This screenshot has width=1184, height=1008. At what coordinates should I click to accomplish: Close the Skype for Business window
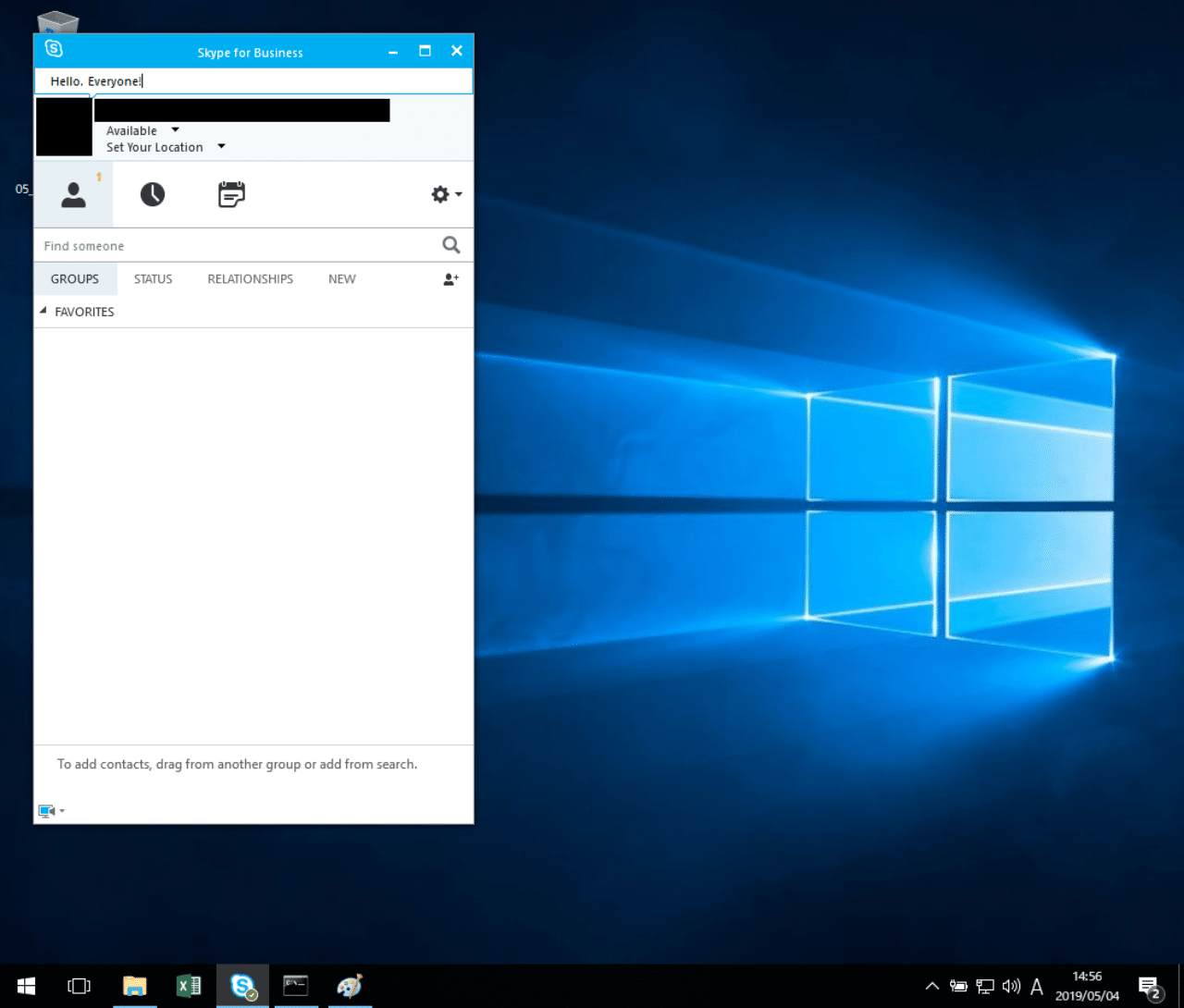457,51
